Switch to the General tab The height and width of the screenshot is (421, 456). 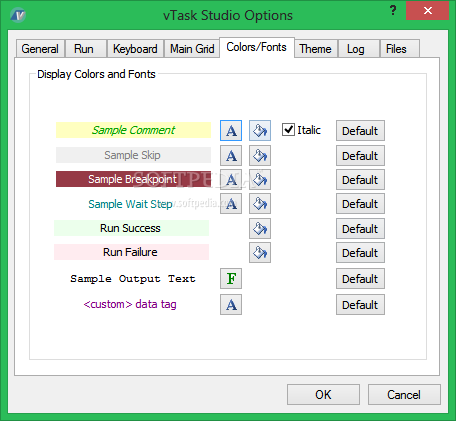pos(40,49)
